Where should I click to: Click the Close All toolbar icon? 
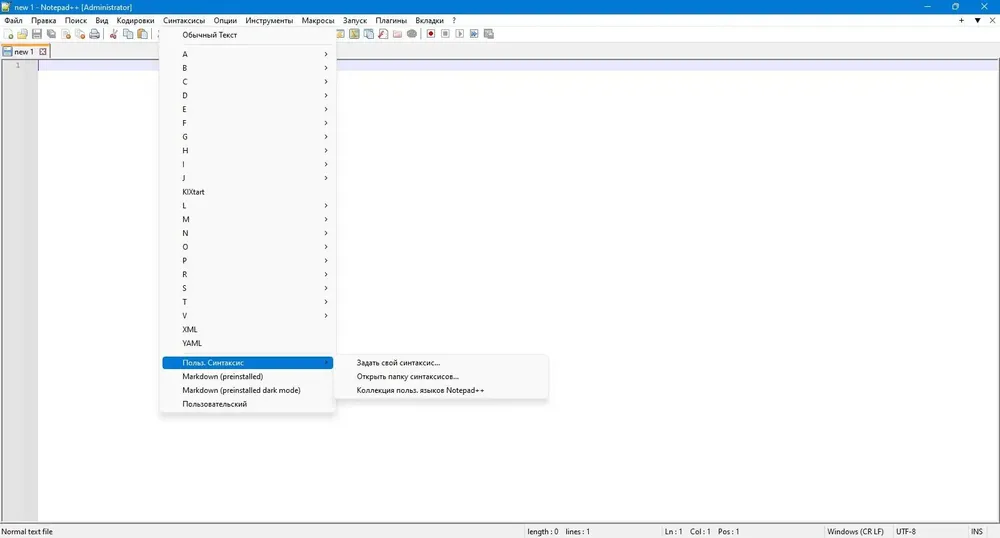click(80, 34)
